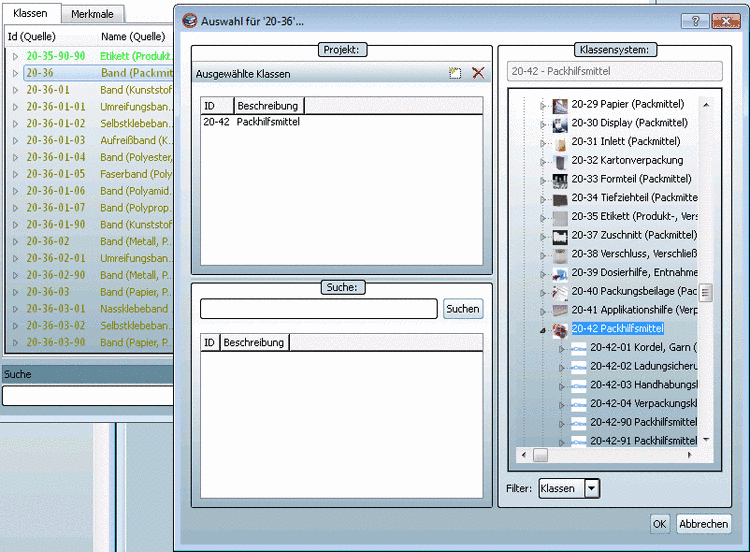The width and height of the screenshot is (750, 552).
Task: Click the 20-40 Packungsbeilage thumbnail icon
Action: pyautogui.click(x=560, y=293)
